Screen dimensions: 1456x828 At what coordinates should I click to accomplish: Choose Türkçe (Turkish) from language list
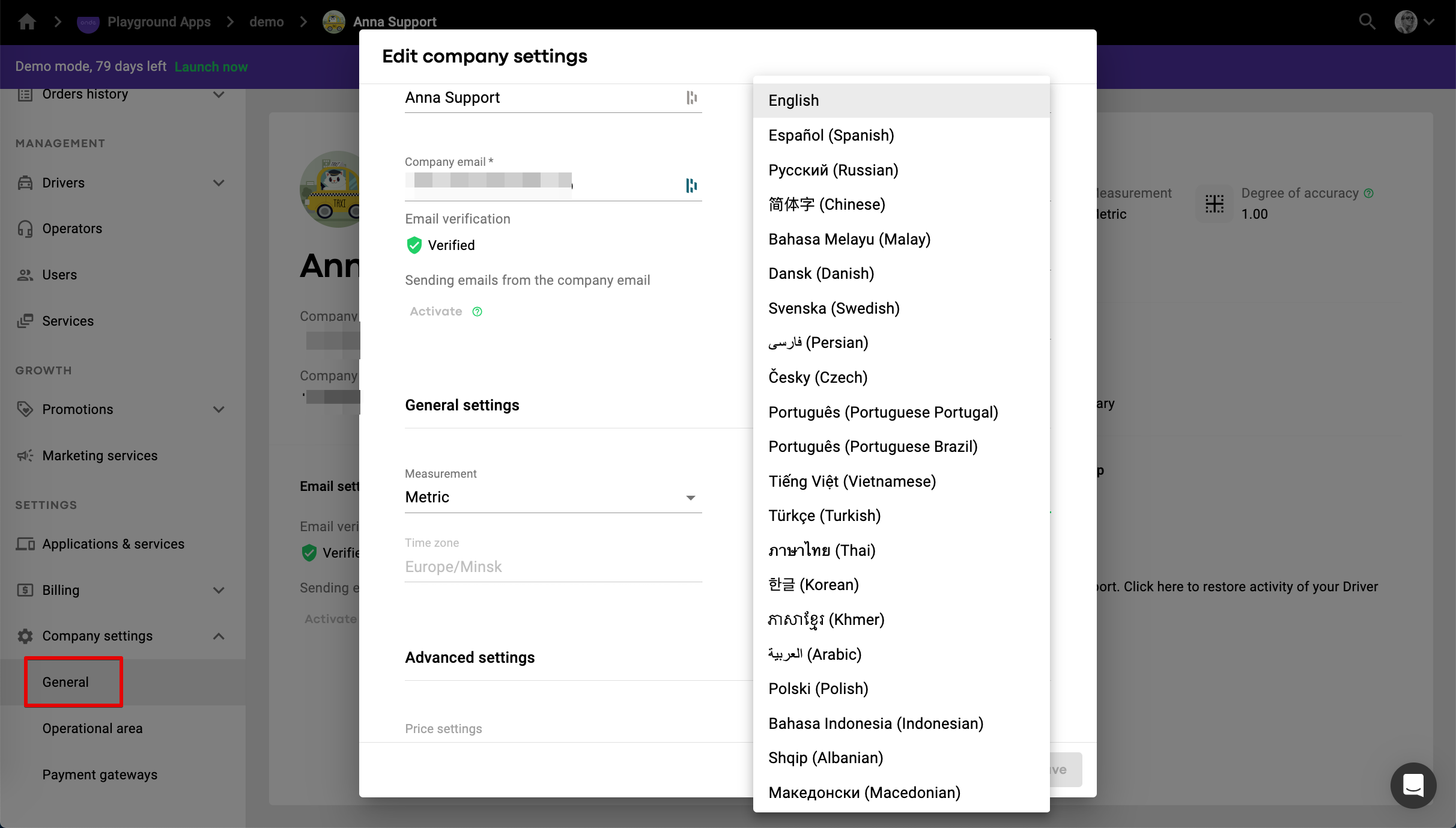pos(825,516)
